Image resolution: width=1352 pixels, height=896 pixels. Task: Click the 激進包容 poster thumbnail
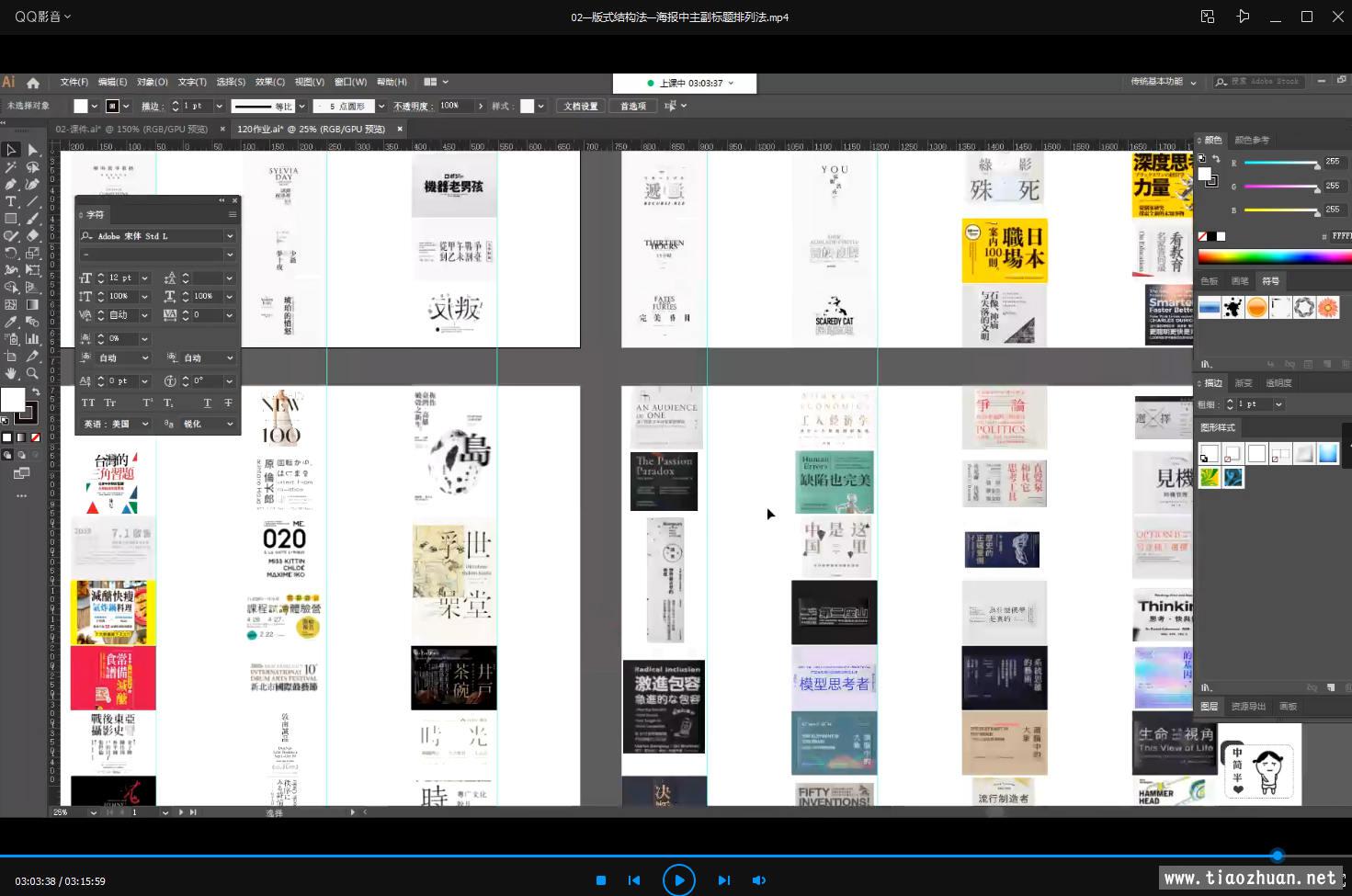665,706
